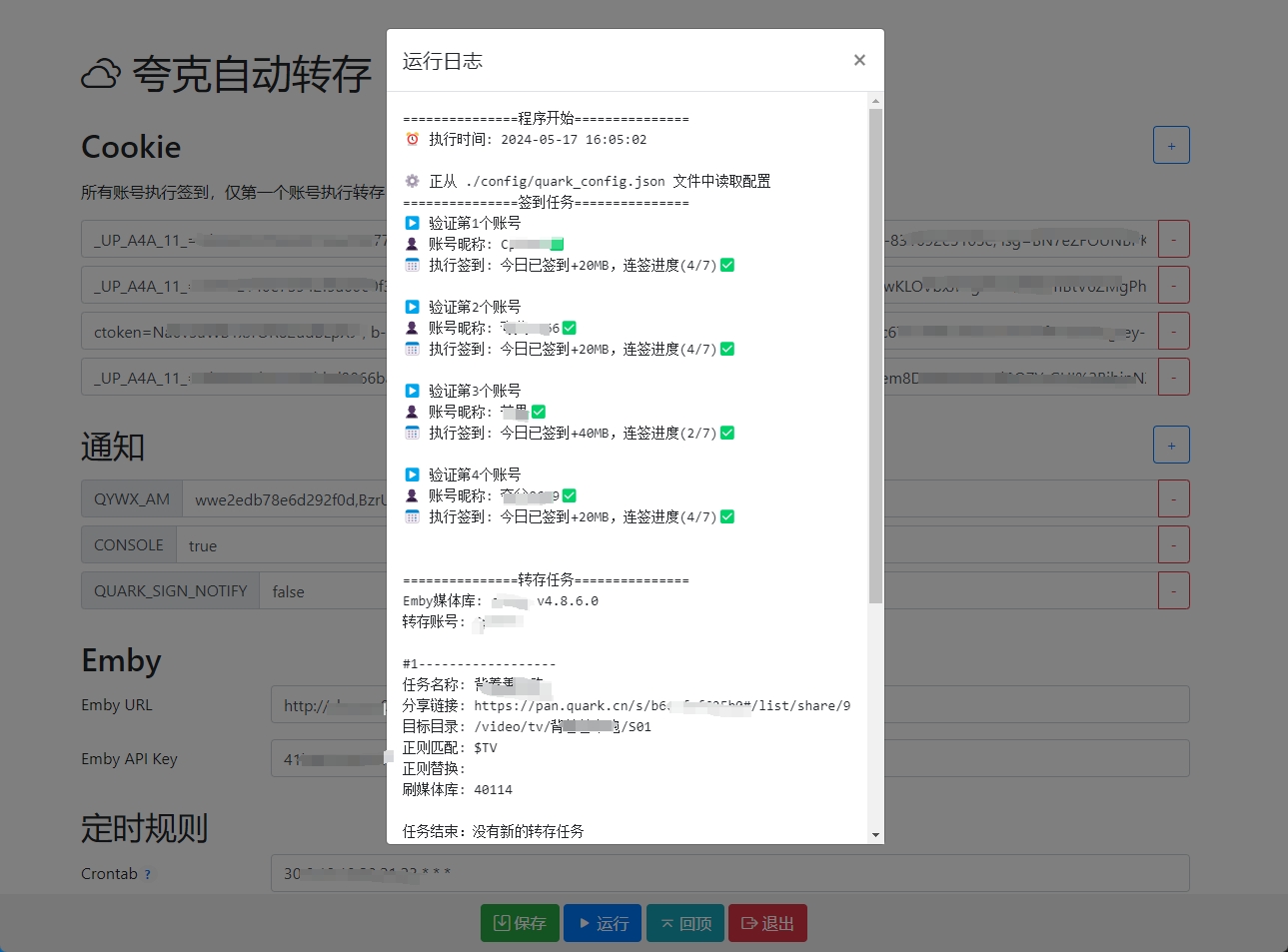Click the 保存 save button
This screenshot has width=1288, height=952.
point(520,922)
